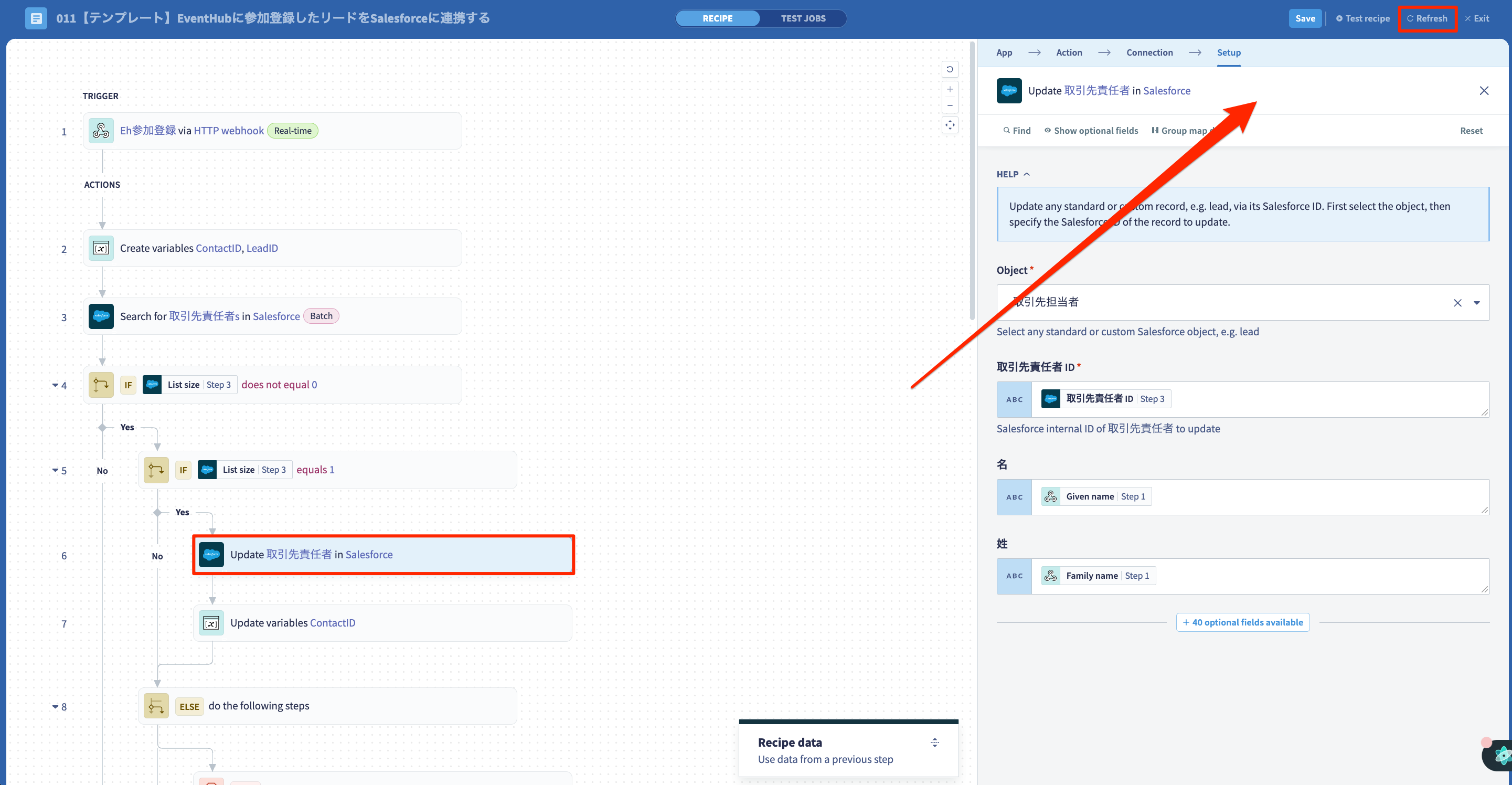Toggle ABC text mode for 取引先責任者 ID
The width and height of the screenshot is (1512, 785).
(x=1014, y=399)
